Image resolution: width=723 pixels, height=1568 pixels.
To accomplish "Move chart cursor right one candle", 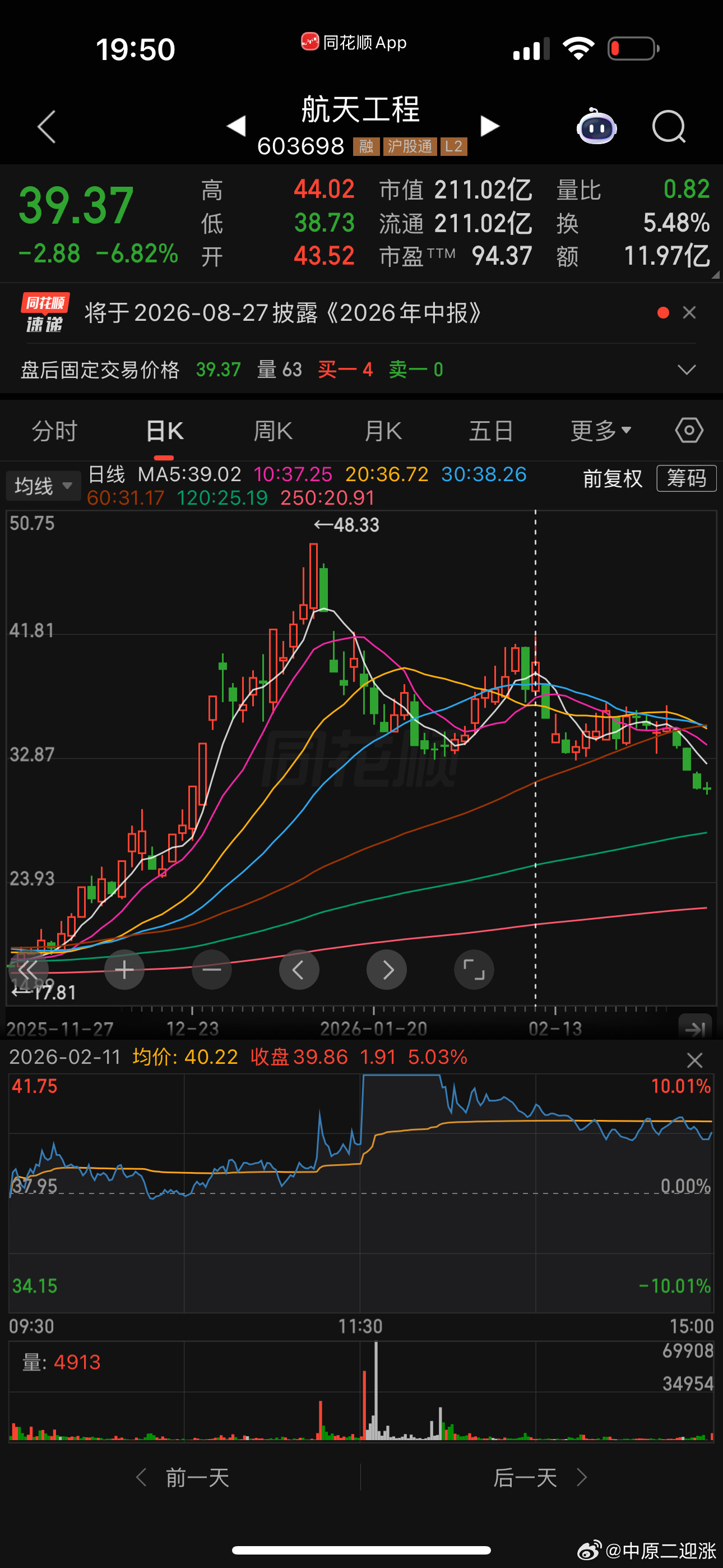I will pos(387,970).
